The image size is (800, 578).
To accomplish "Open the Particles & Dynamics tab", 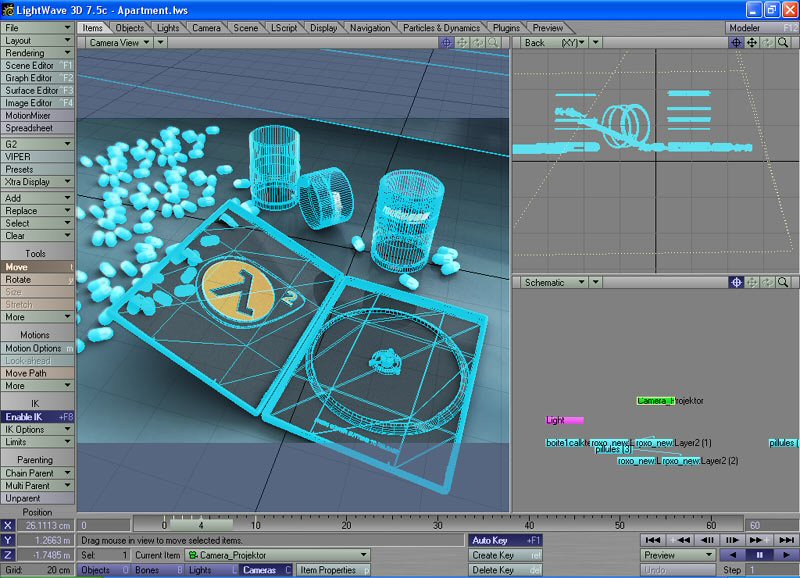I will tap(441, 28).
